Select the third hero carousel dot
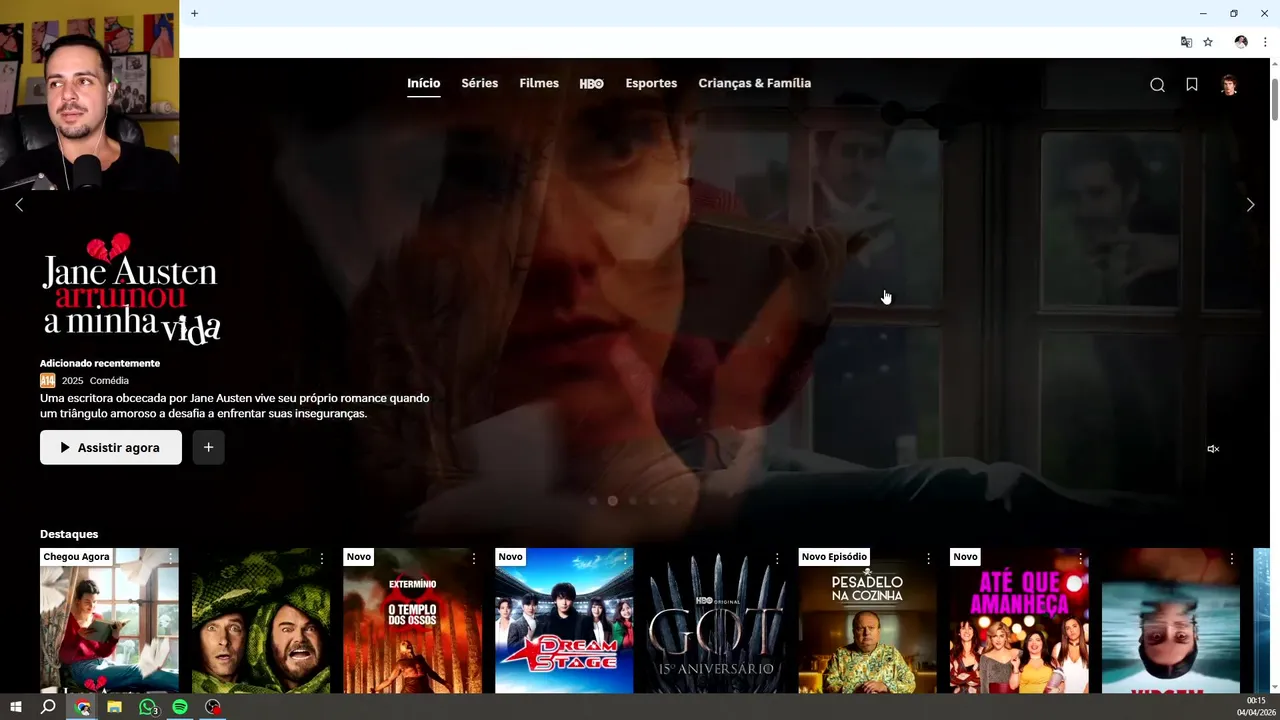This screenshot has width=1280, height=720. pyautogui.click(x=632, y=501)
